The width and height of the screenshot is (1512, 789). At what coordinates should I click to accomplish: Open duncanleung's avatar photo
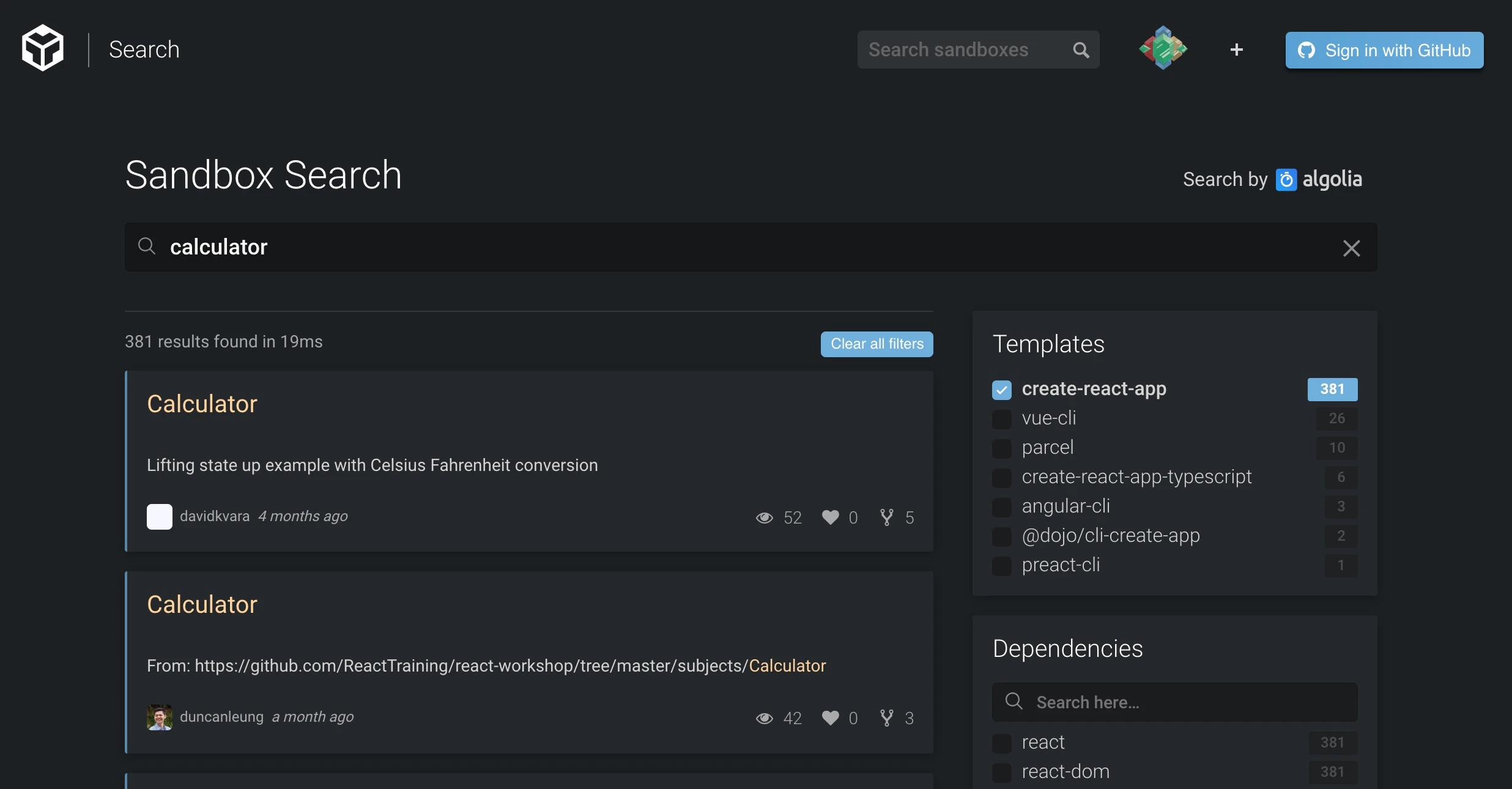159,717
